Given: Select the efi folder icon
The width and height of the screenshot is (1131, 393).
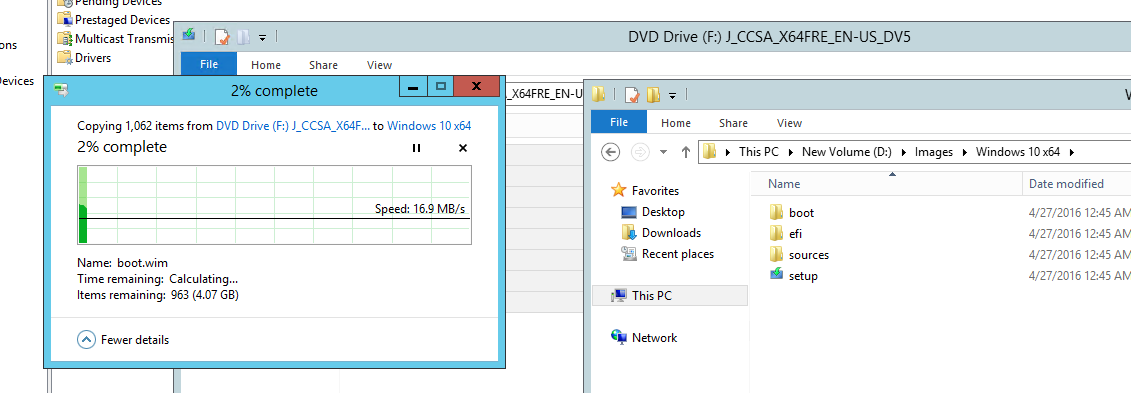Looking at the screenshot, I should [x=776, y=233].
